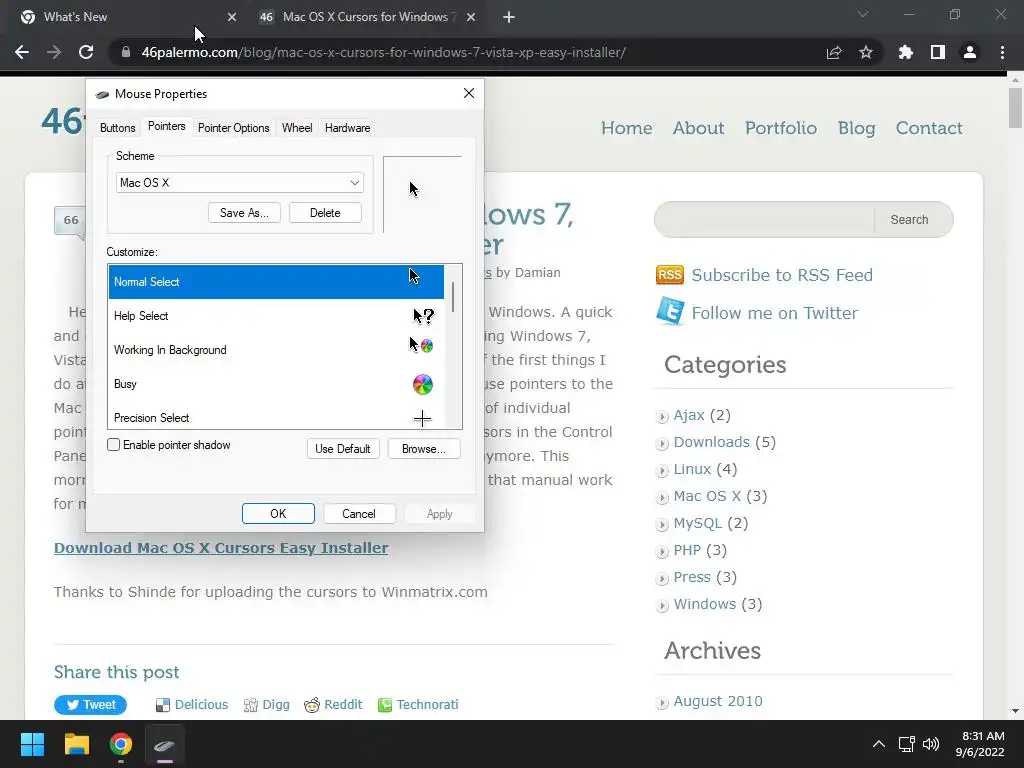The height and width of the screenshot is (768, 1024).
Task: Open the Chrome profile icon
Action: 970,52
